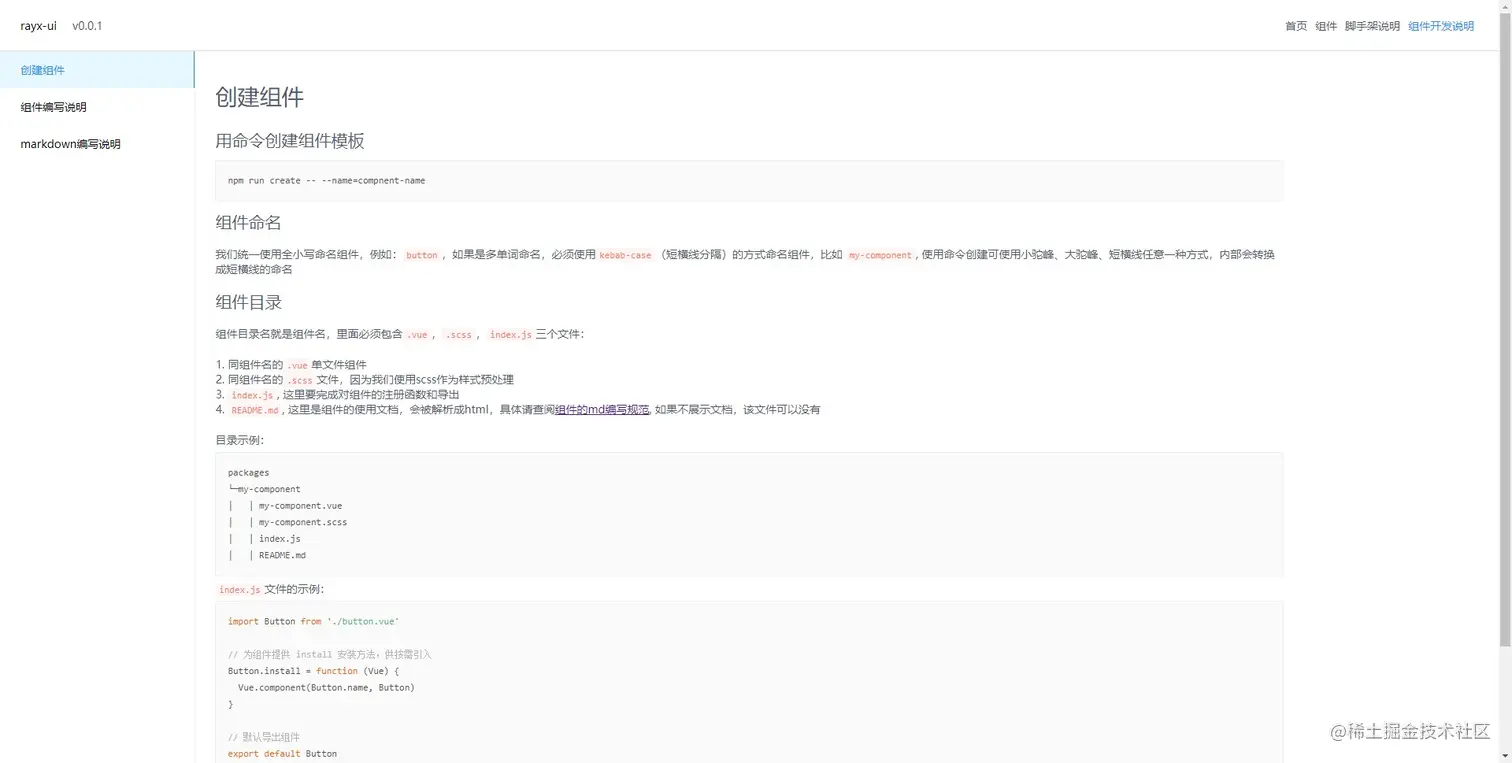Click the 创建组件 main page heading
Viewport: 1512px width, 763px height.
click(259, 97)
